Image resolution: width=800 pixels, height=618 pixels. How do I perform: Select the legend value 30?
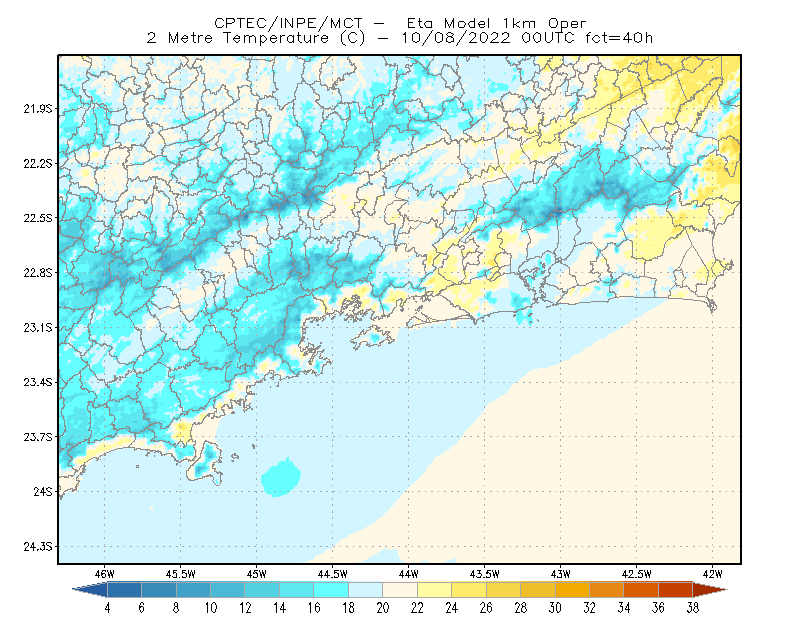click(555, 608)
